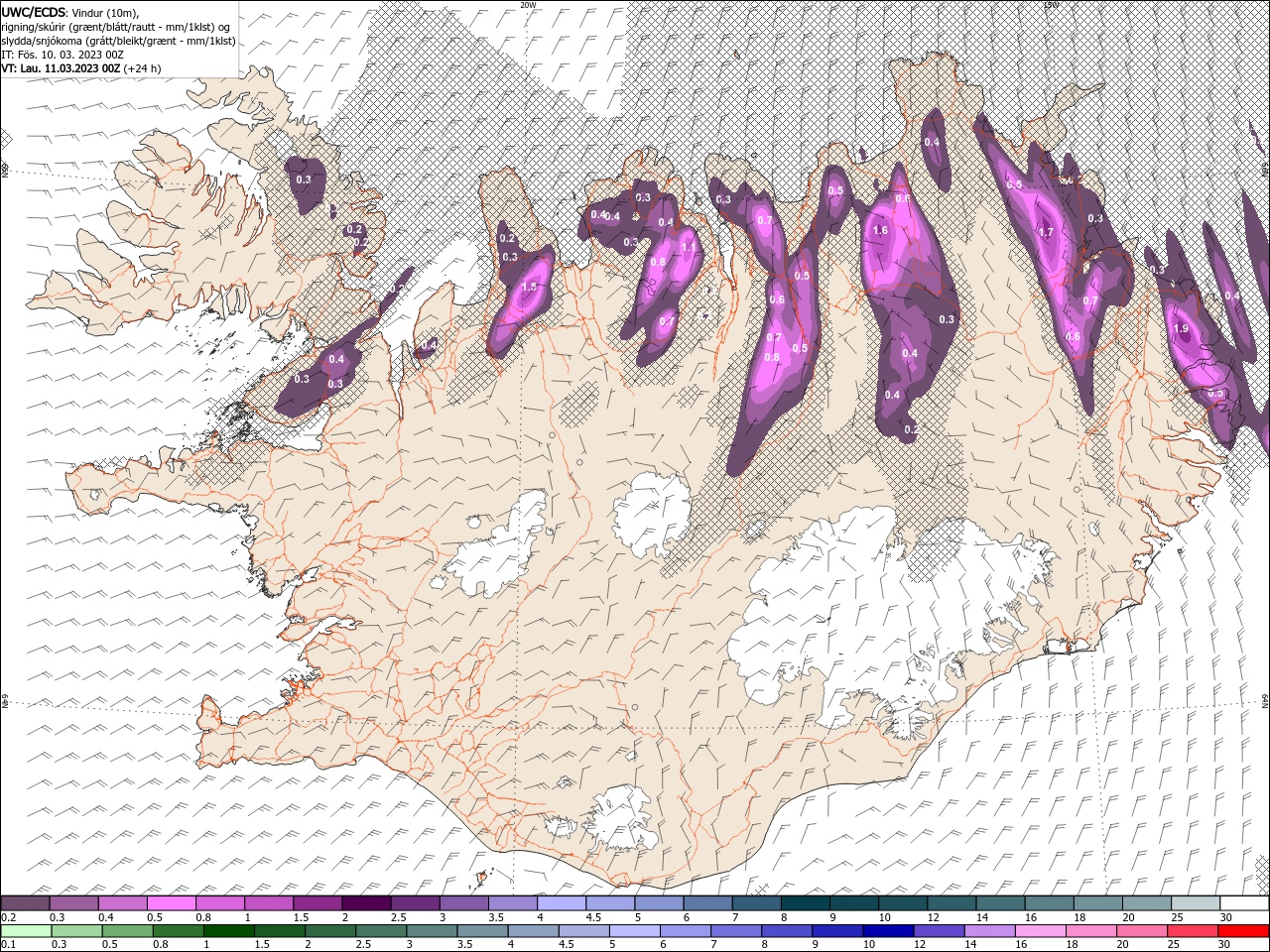
Task: Click the 30 label in the snow scale
Action: click(x=1226, y=917)
